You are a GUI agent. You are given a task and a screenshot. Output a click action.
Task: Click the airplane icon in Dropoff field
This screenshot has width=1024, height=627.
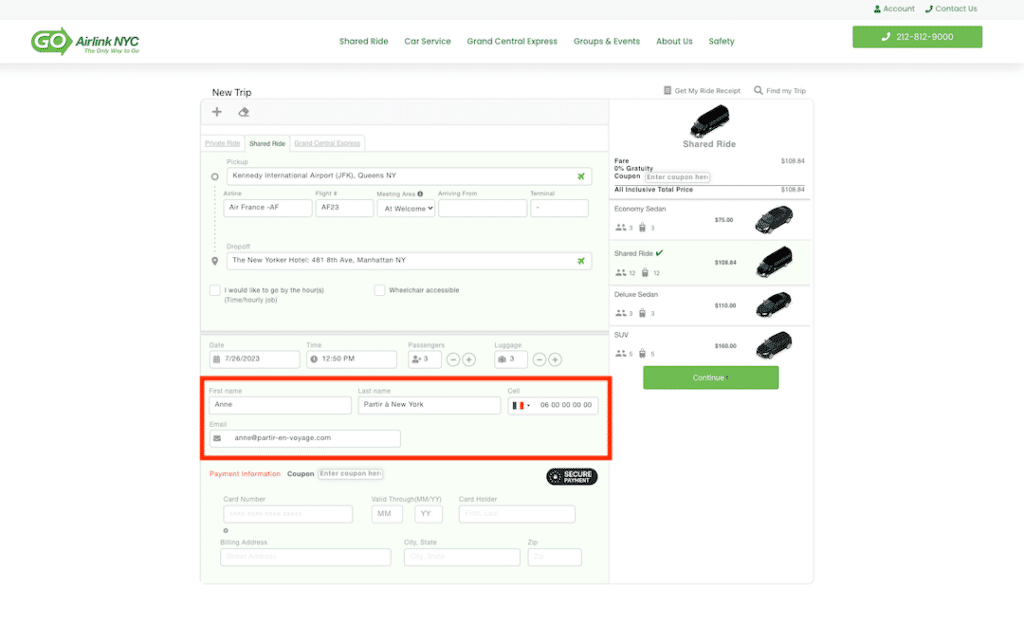click(581, 261)
